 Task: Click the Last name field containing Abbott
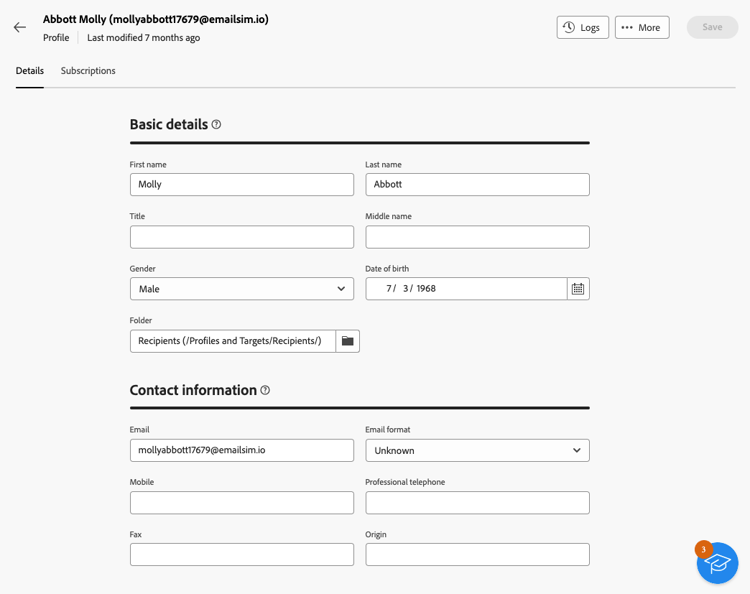477,185
